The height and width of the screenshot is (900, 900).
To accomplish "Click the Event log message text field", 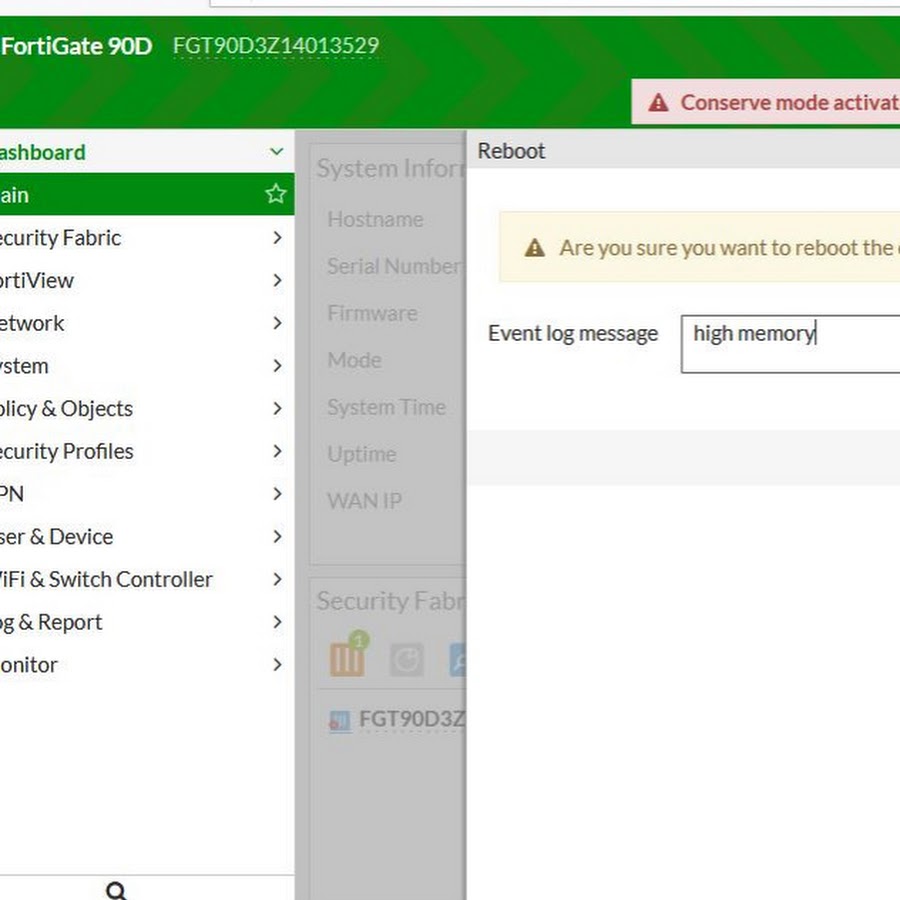I will pyautogui.click(x=790, y=345).
